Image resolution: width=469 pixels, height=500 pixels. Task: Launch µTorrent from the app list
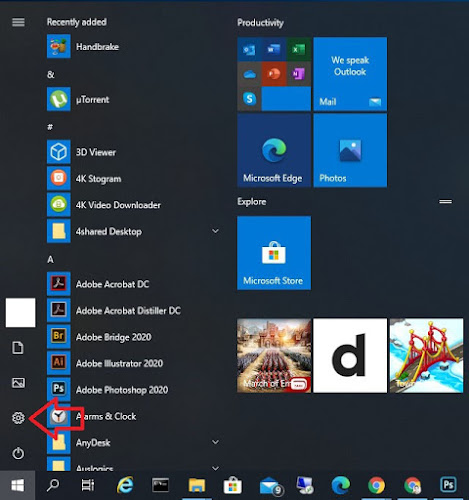[x=133, y=99]
